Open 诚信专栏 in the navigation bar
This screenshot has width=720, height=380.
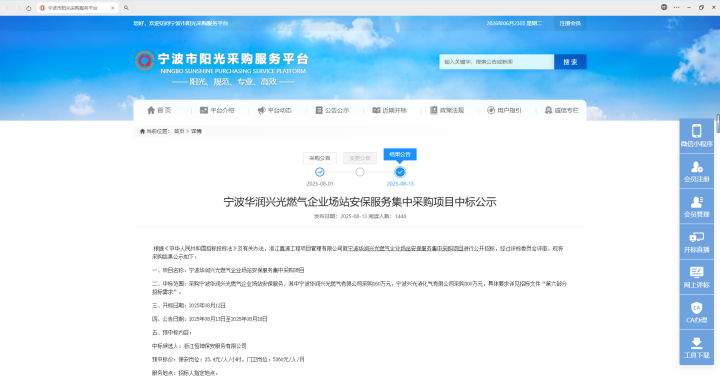562,110
